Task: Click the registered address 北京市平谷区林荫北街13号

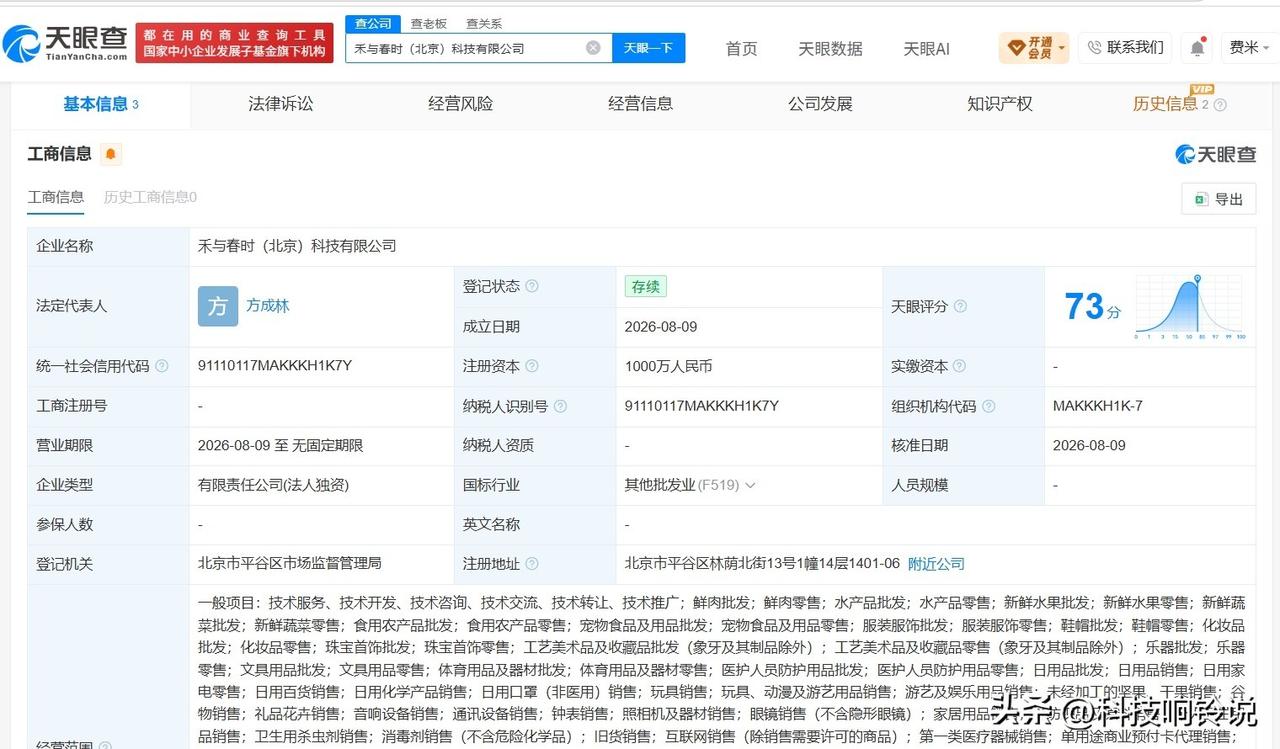Action: 761,564
